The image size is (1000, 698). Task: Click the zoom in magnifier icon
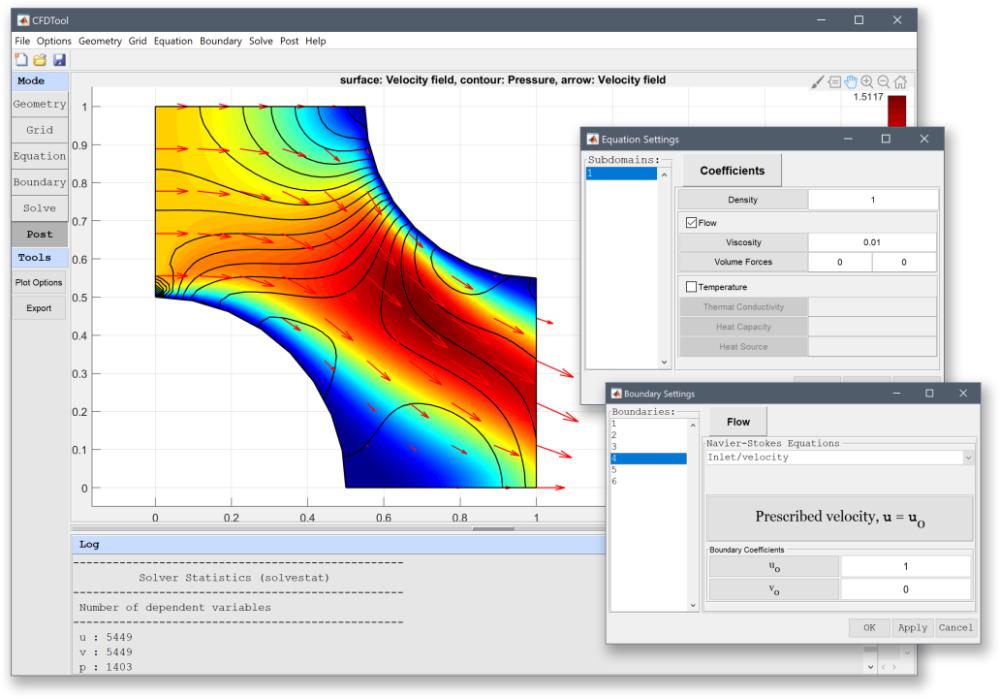pos(867,82)
